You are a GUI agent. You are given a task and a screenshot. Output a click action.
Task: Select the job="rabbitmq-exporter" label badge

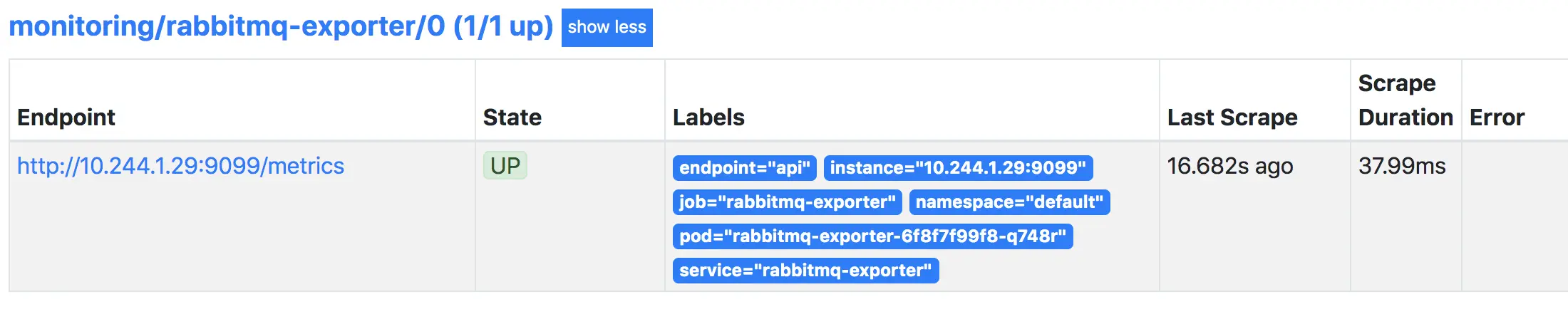tap(787, 202)
